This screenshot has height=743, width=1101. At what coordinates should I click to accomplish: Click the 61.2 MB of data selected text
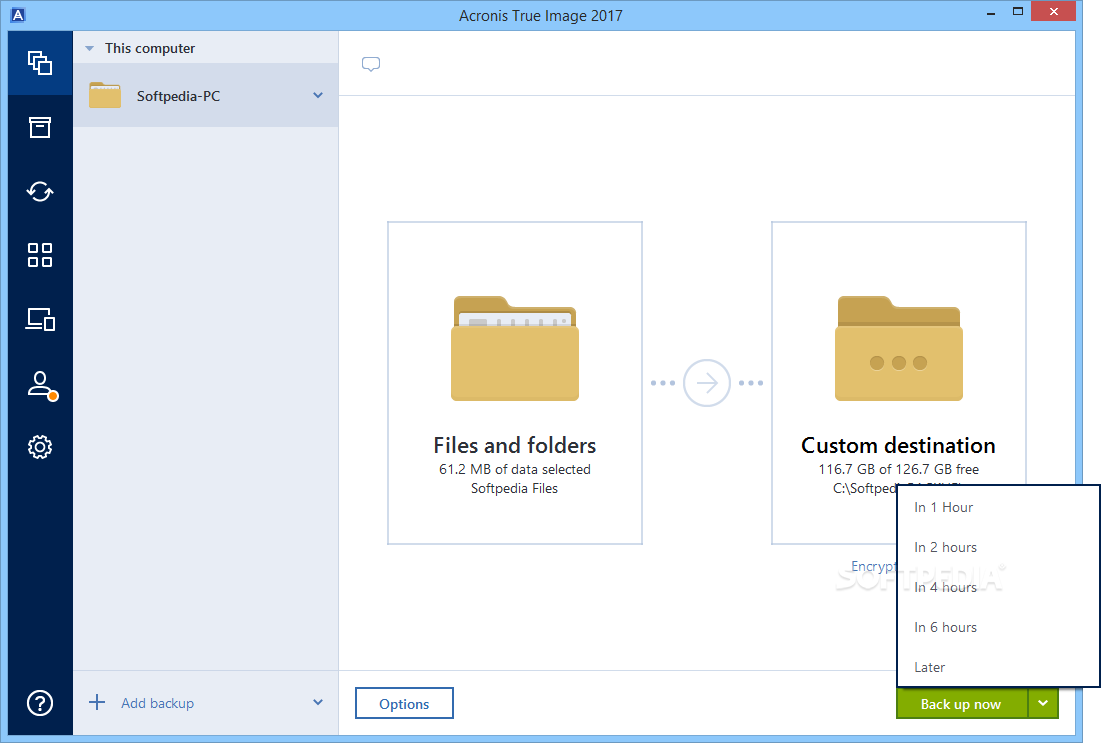(515, 469)
